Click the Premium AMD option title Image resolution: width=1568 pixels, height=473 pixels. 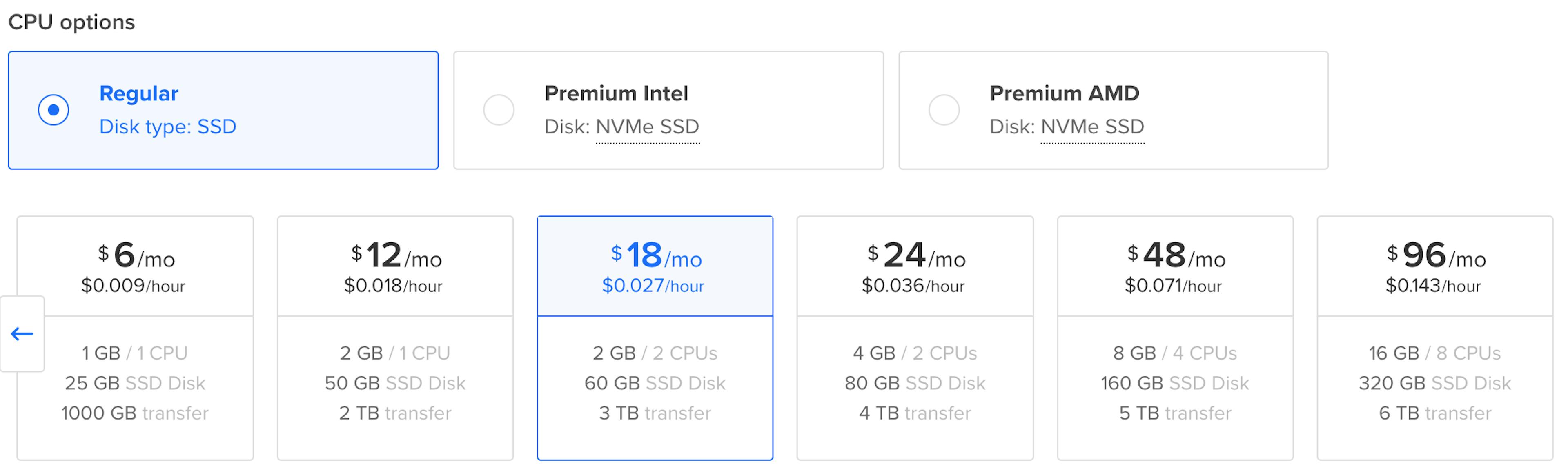click(x=1064, y=93)
